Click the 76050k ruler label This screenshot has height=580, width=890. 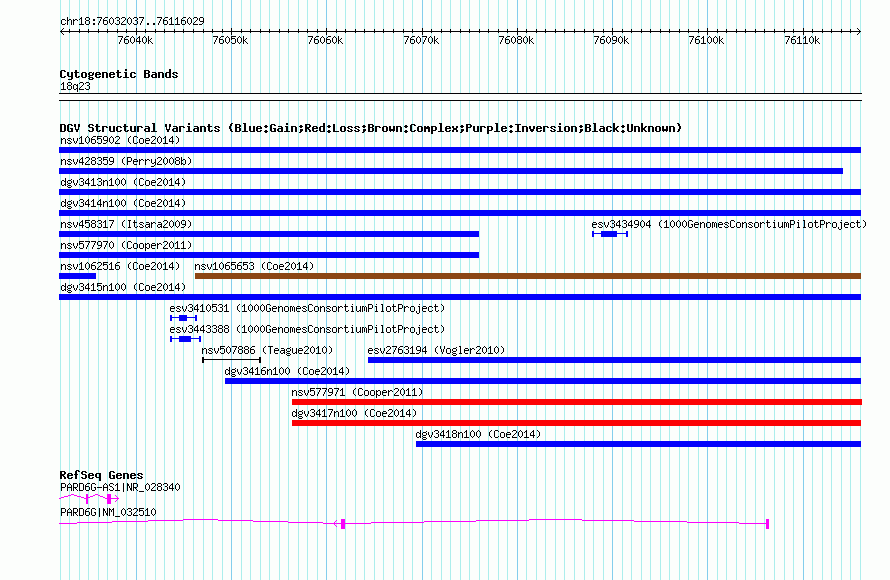230,40
